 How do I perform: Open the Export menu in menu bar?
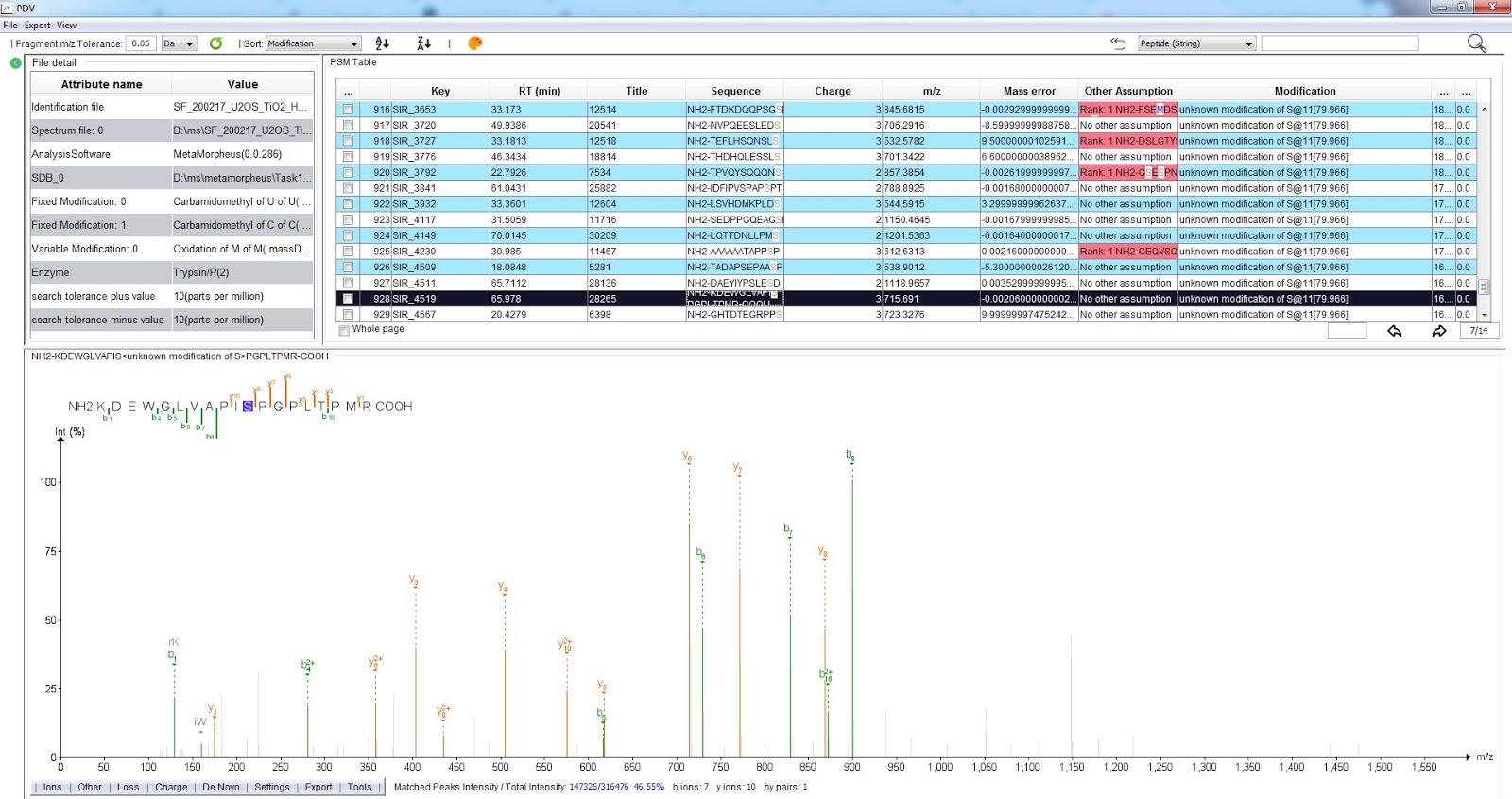pyautogui.click(x=38, y=26)
